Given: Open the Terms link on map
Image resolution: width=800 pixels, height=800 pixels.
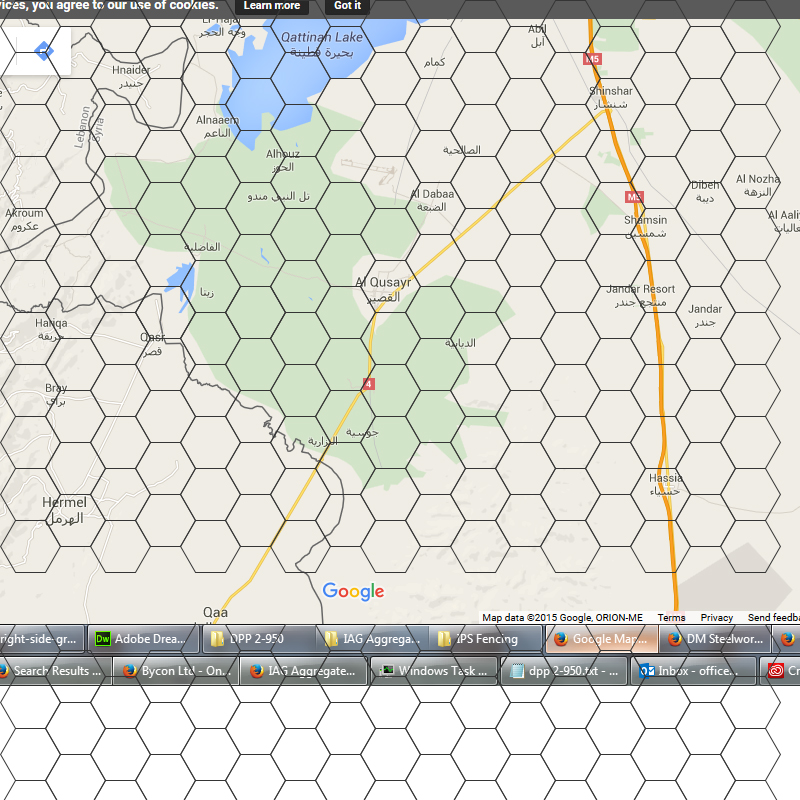Looking at the screenshot, I should (671, 617).
